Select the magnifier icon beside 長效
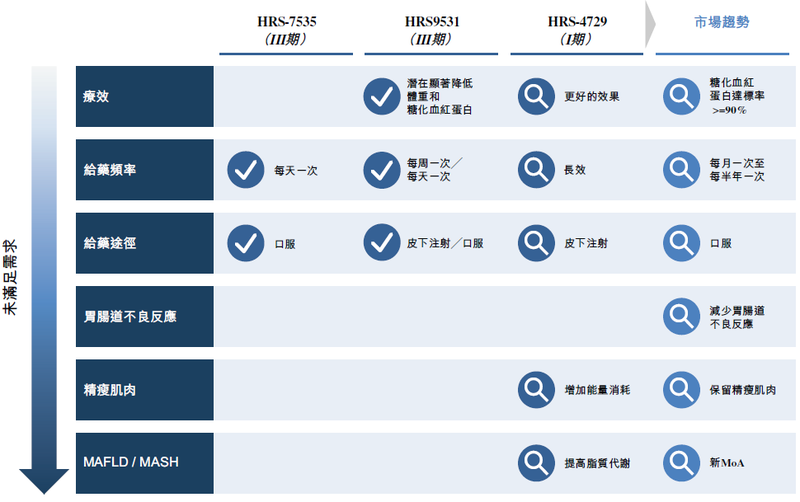 537,170
